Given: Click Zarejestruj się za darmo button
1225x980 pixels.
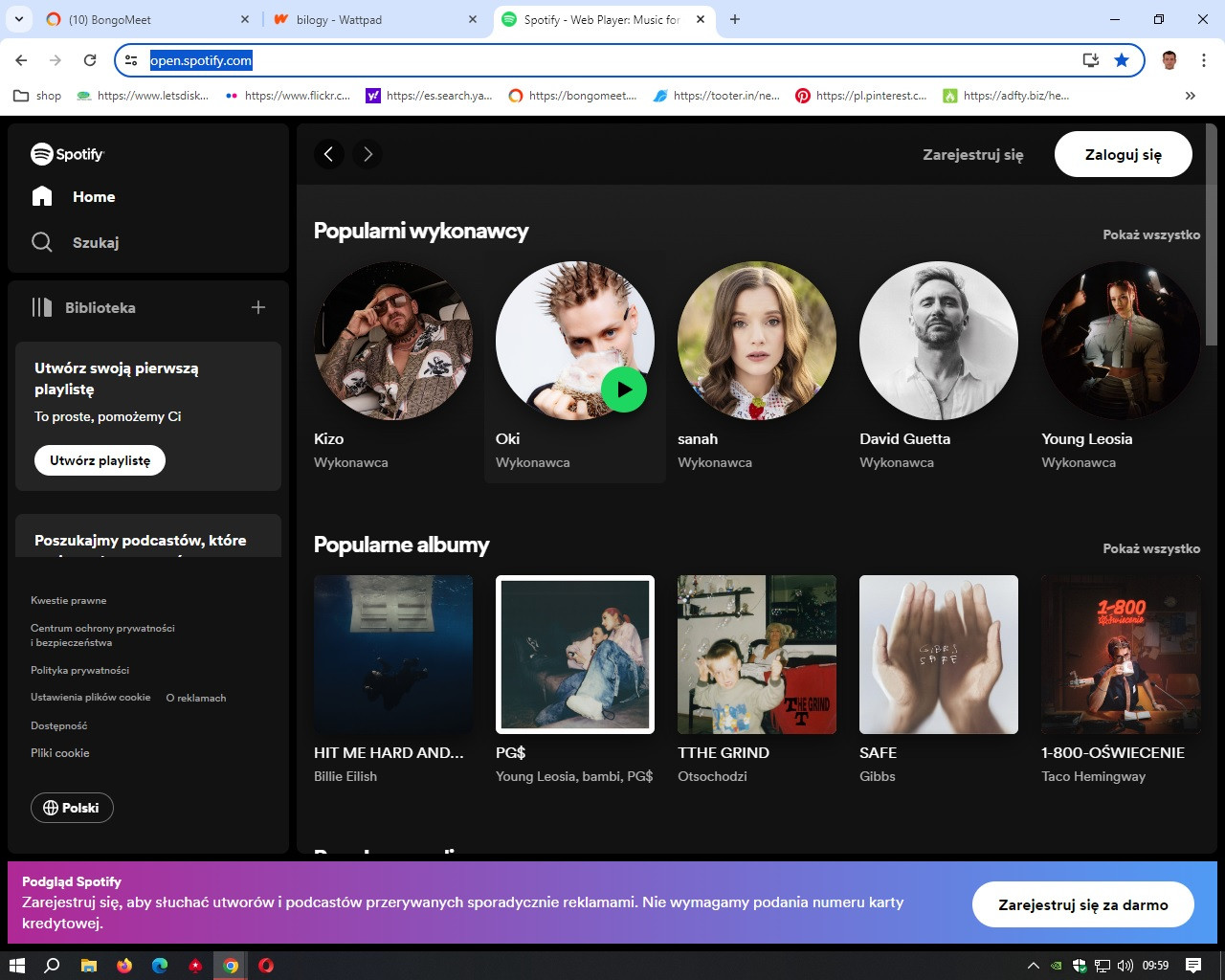Looking at the screenshot, I should (x=1083, y=904).
